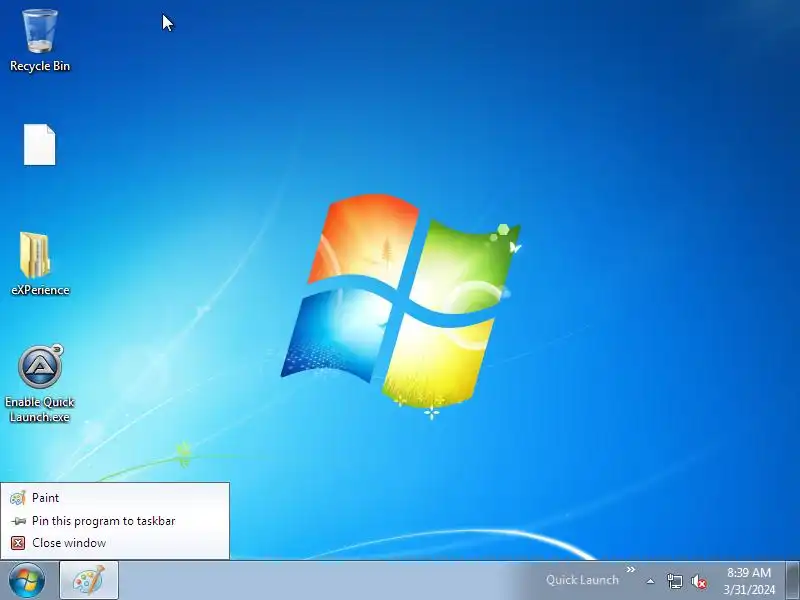
Task: Click the network status tray icon
Action: [674, 581]
